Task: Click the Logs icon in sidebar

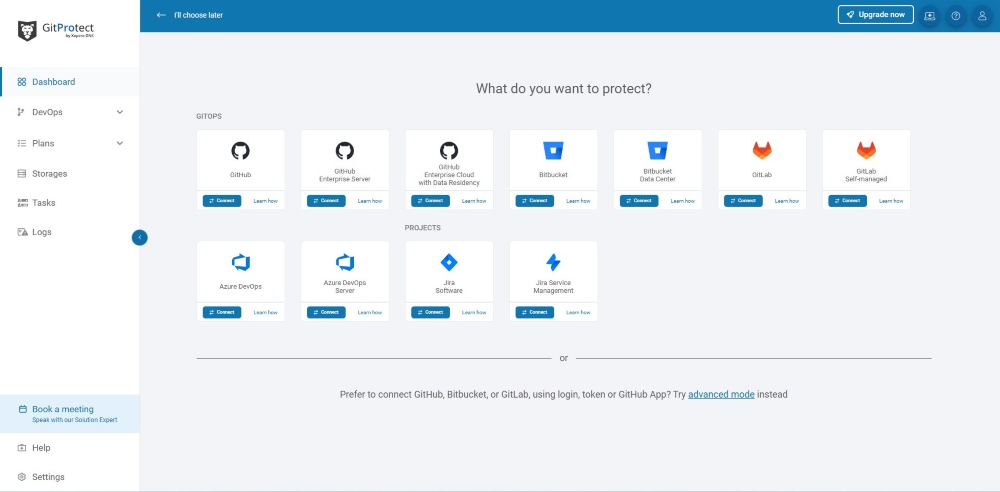Action: (22, 232)
